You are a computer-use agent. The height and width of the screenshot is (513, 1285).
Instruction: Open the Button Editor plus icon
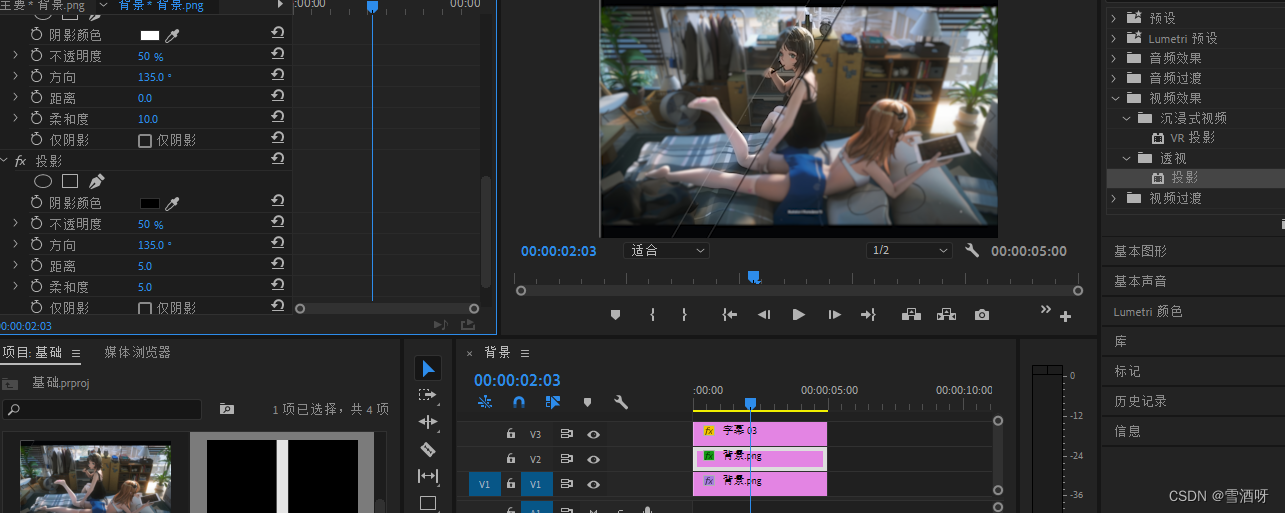(x=1065, y=317)
